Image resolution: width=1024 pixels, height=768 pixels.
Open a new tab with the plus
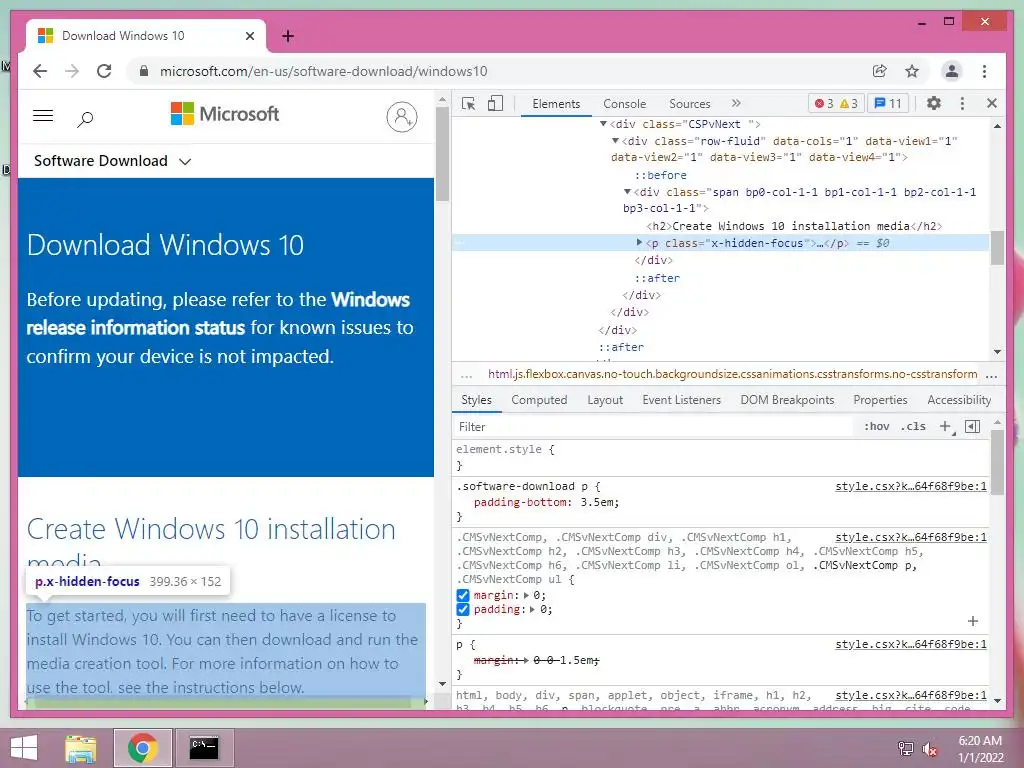pos(288,36)
